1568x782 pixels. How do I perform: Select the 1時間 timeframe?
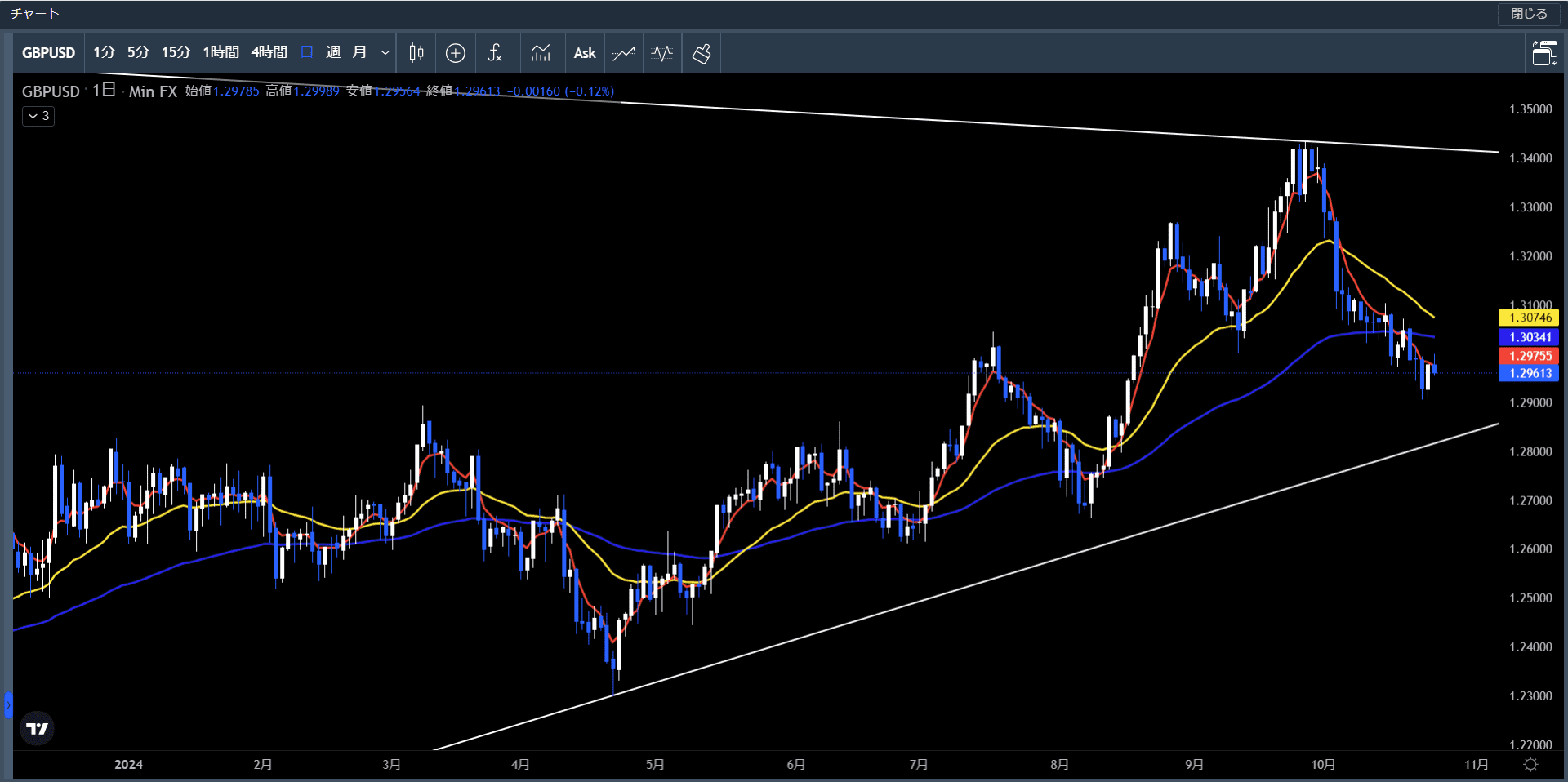[221, 53]
